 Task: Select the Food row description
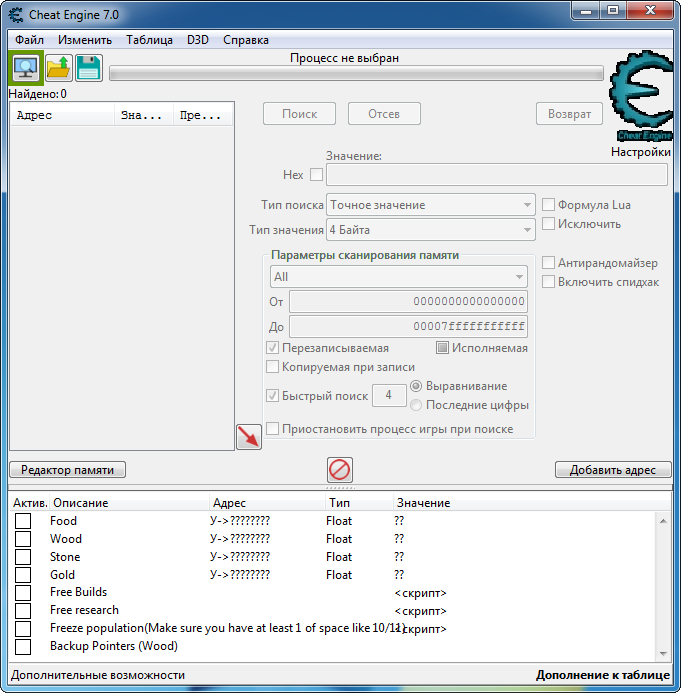click(x=63, y=521)
